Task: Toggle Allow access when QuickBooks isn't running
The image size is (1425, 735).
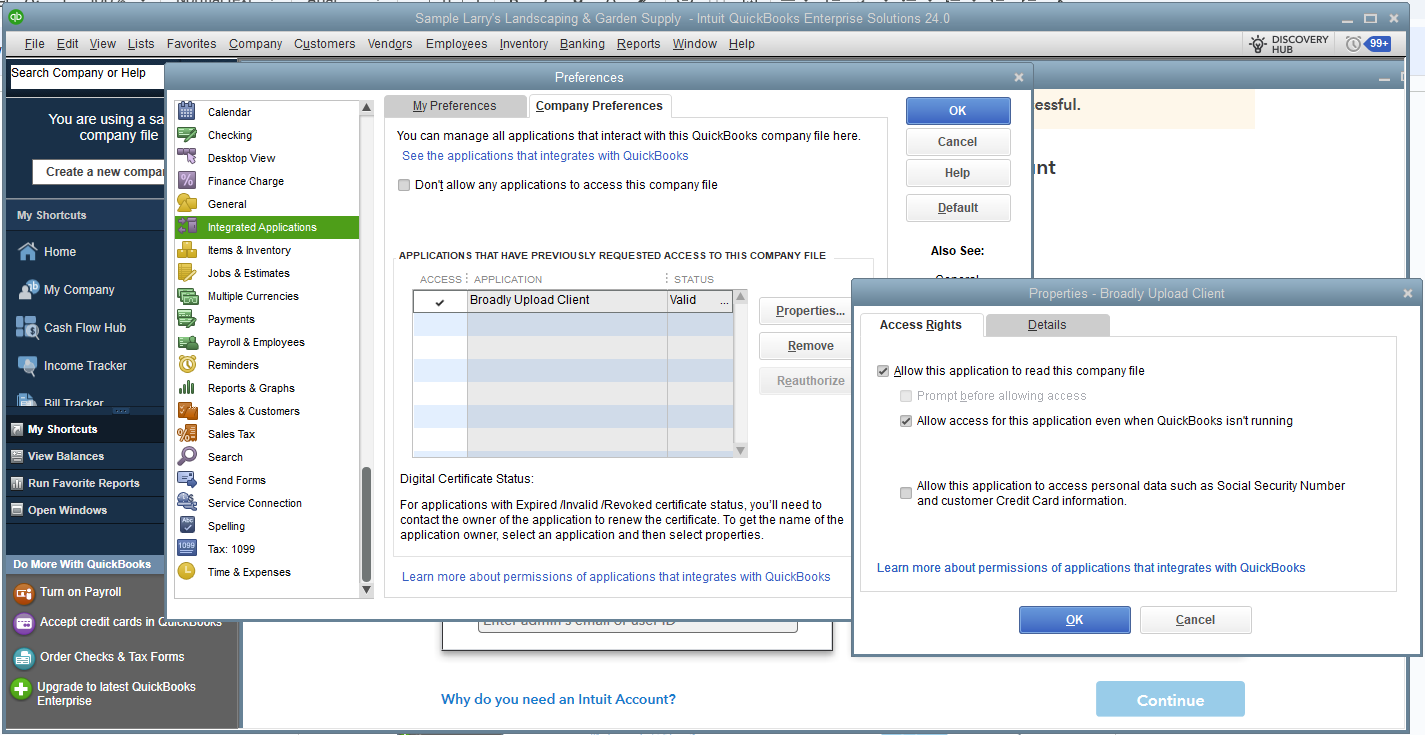Action: click(x=906, y=421)
